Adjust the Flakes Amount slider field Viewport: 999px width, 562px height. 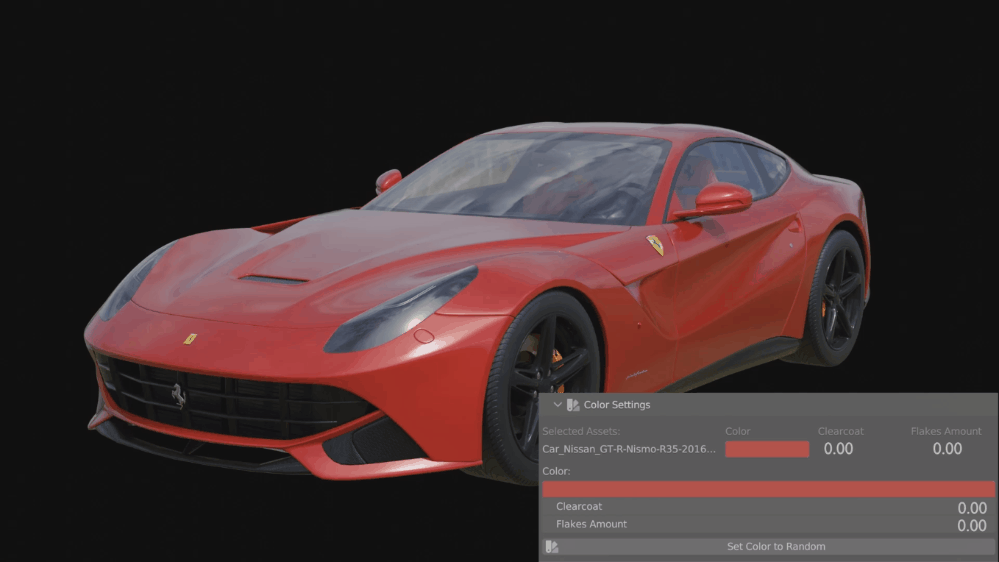tap(768, 524)
